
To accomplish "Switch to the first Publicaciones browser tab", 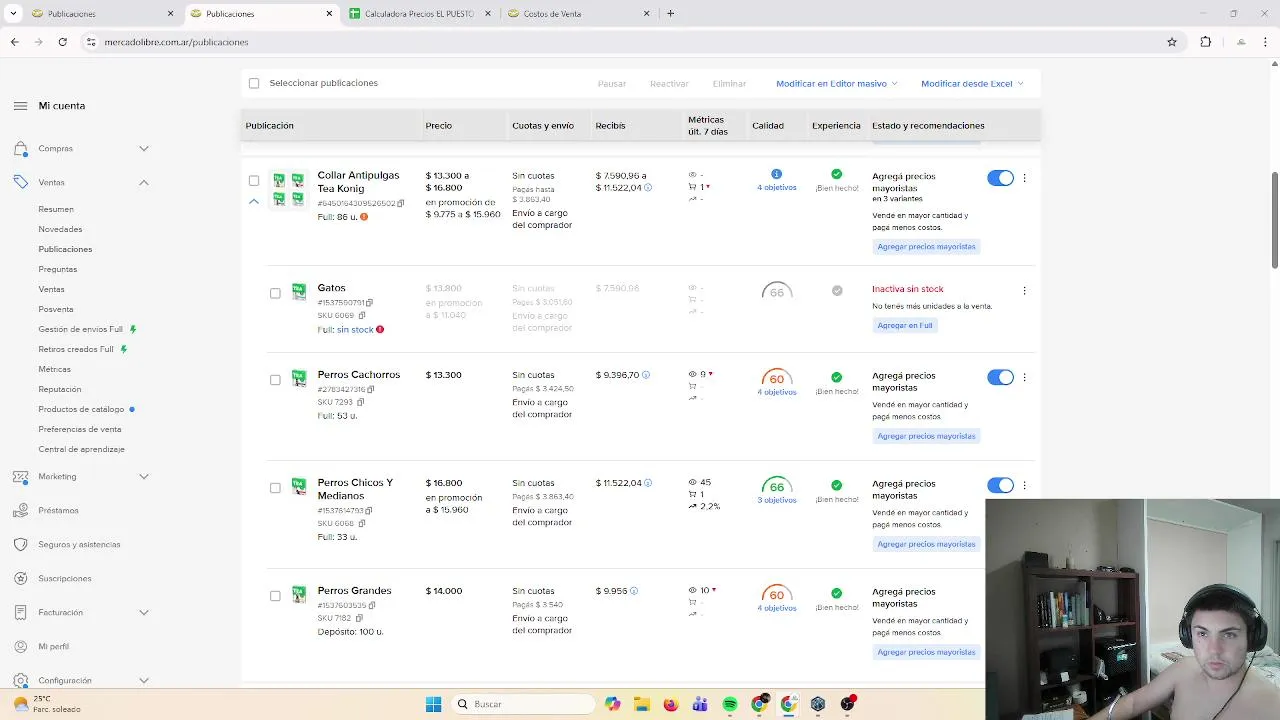I will [x=100, y=14].
